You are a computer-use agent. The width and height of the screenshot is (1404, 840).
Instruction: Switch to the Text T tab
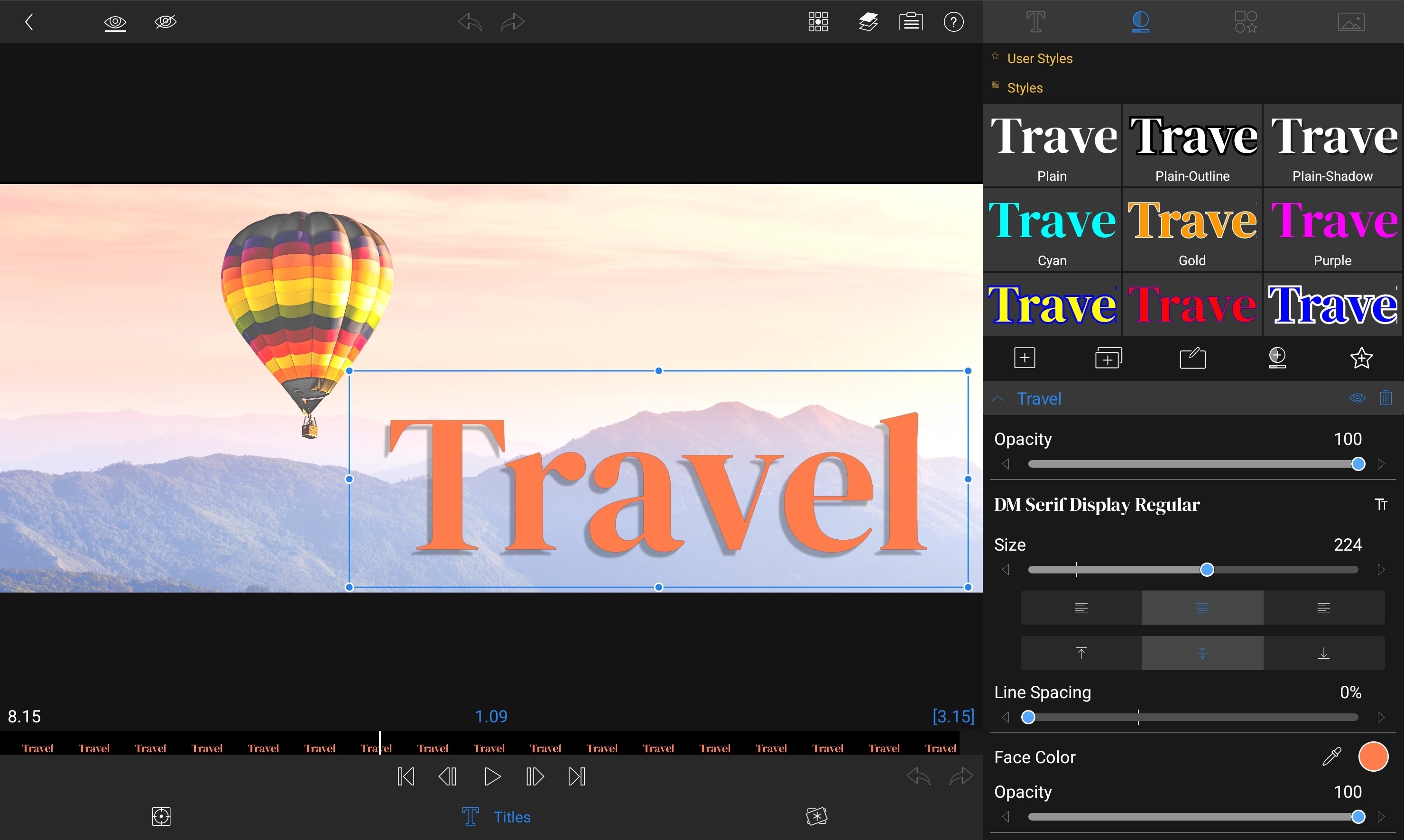(x=1035, y=22)
